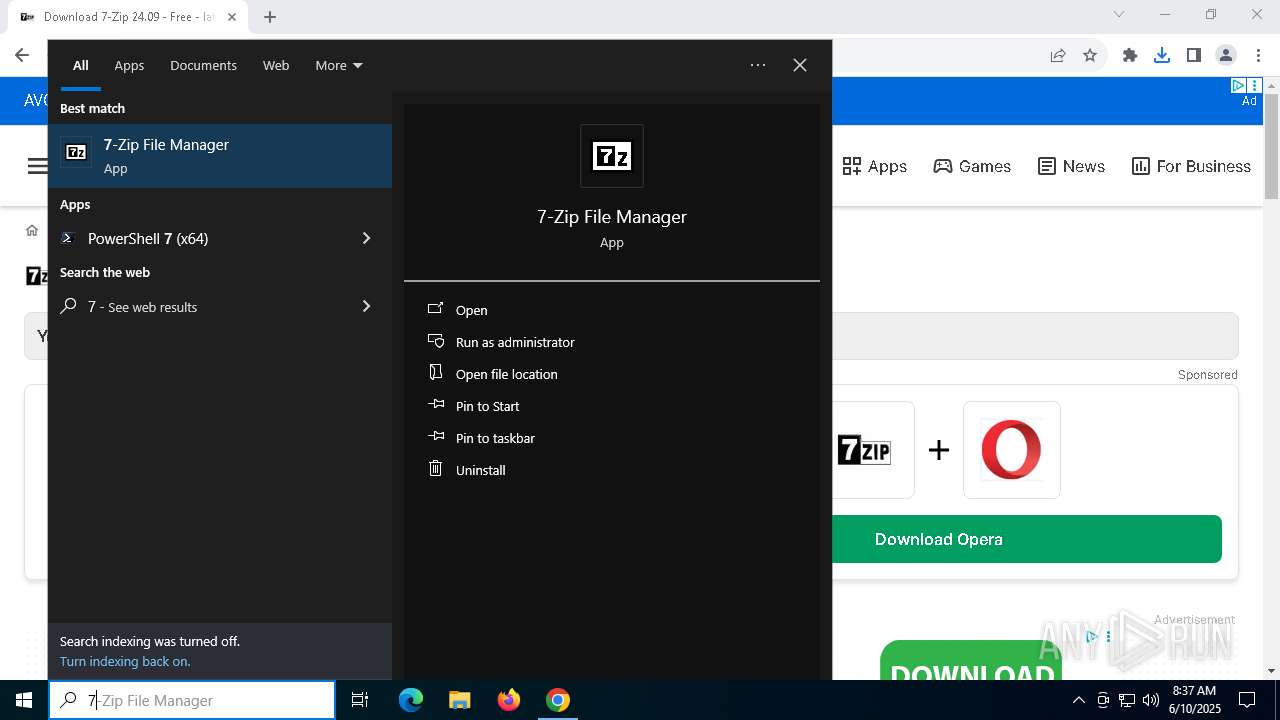Click the green DOWNLOAD ad button
1280x720 pixels.
click(971, 661)
